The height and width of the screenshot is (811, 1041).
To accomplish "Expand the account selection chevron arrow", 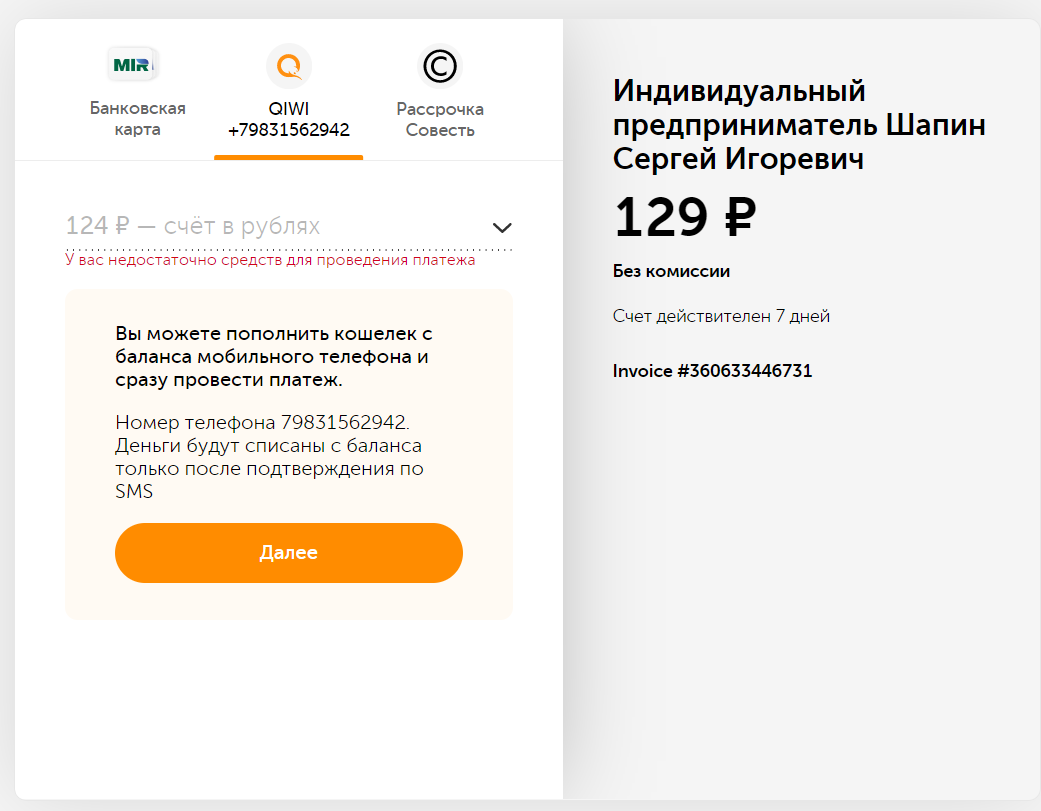I will [502, 228].
